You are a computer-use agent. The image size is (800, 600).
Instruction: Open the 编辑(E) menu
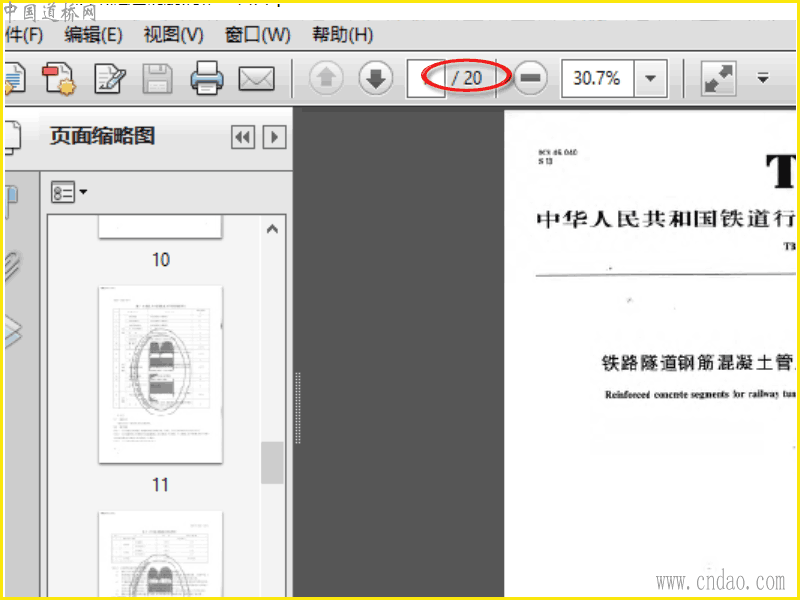[93, 35]
